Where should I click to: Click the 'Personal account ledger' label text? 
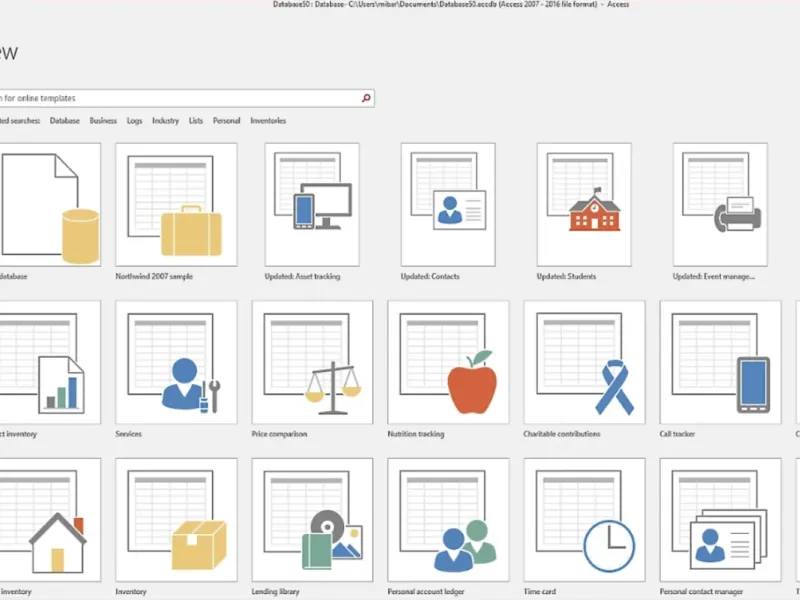[x=426, y=592]
